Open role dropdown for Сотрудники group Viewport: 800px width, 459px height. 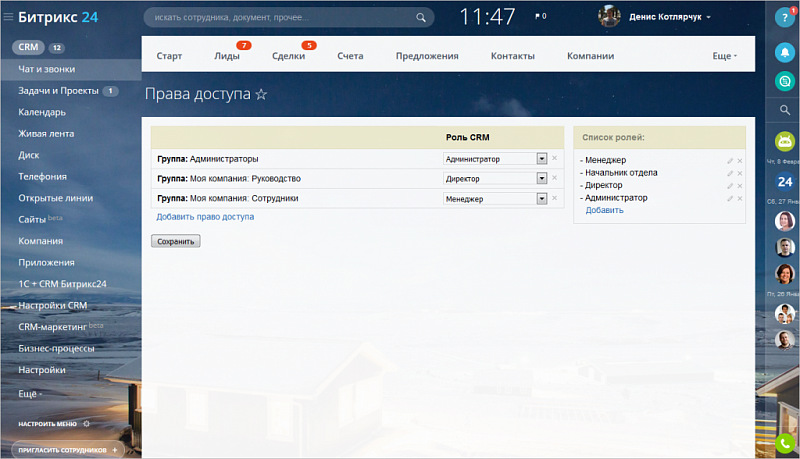pos(542,199)
